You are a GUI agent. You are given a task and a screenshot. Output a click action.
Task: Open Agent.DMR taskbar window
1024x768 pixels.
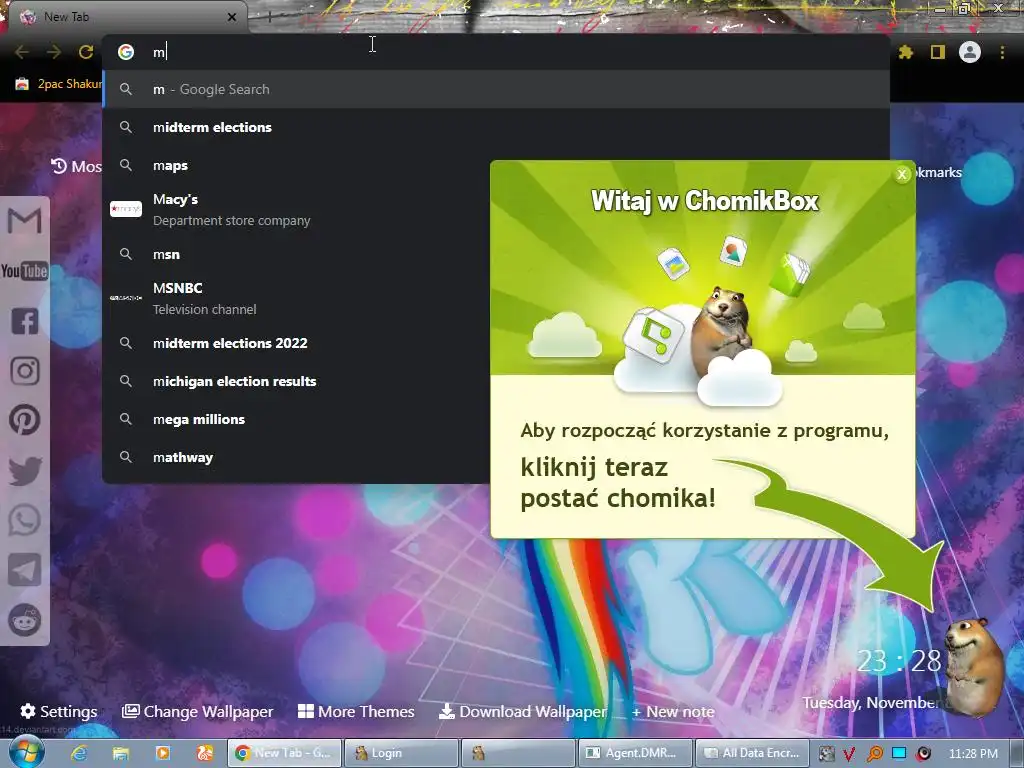[635, 753]
